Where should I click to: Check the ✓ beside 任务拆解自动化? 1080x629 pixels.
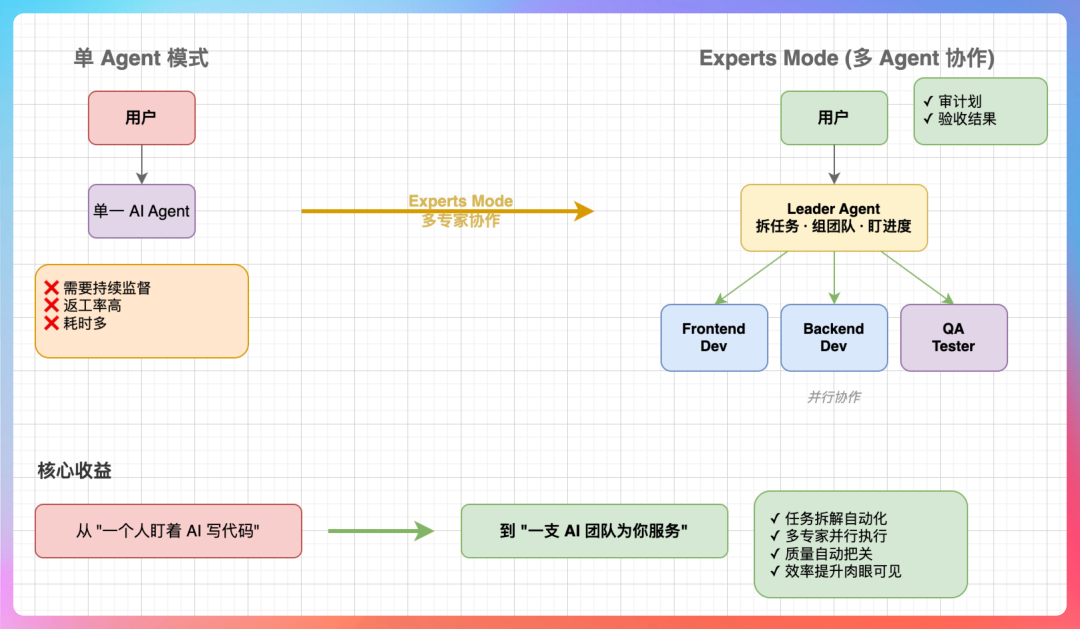click(776, 517)
